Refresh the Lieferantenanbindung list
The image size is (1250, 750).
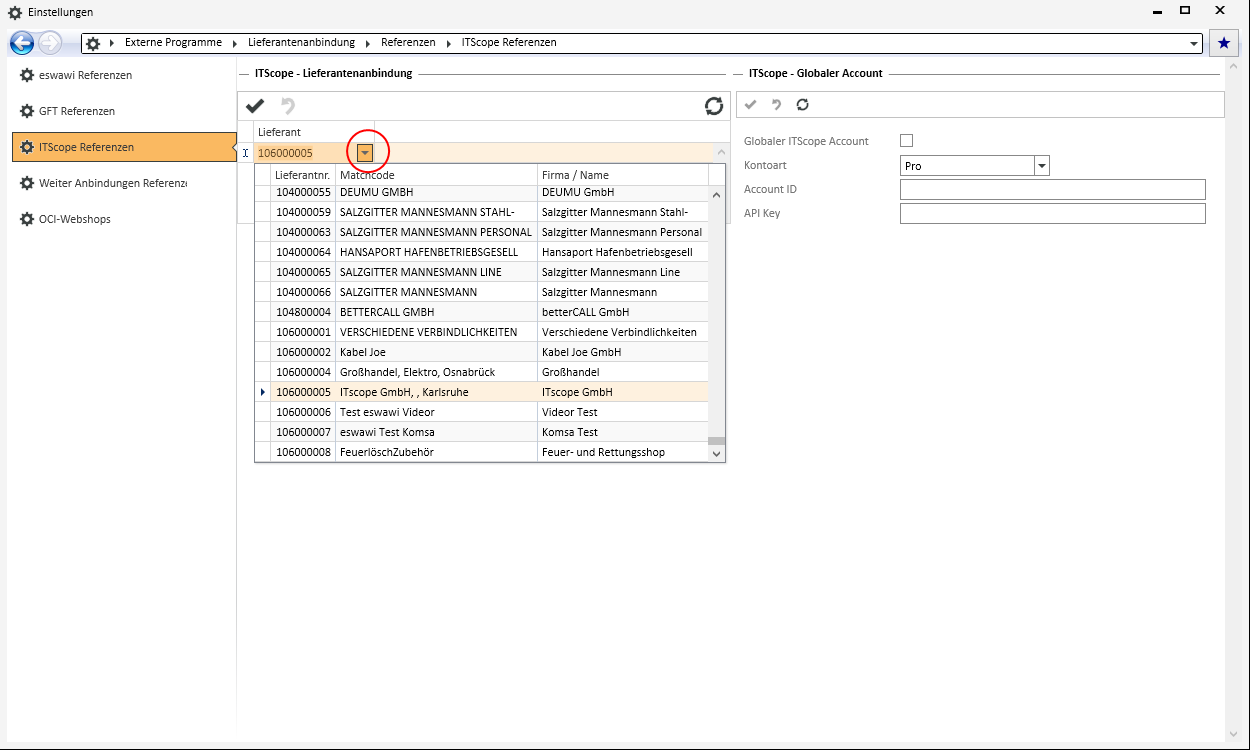point(713,105)
